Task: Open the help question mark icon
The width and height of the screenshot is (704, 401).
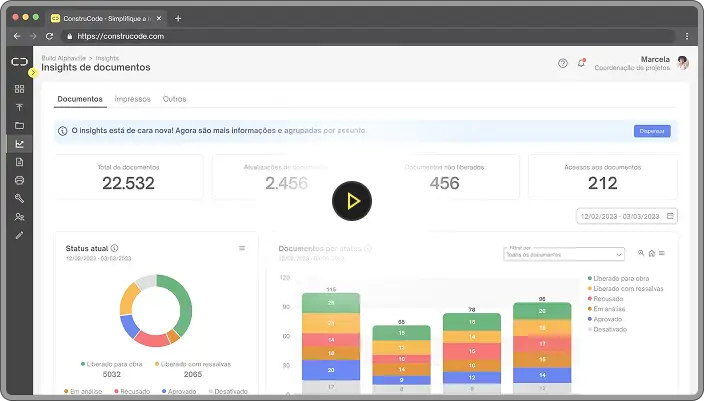Action: [x=563, y=63]
